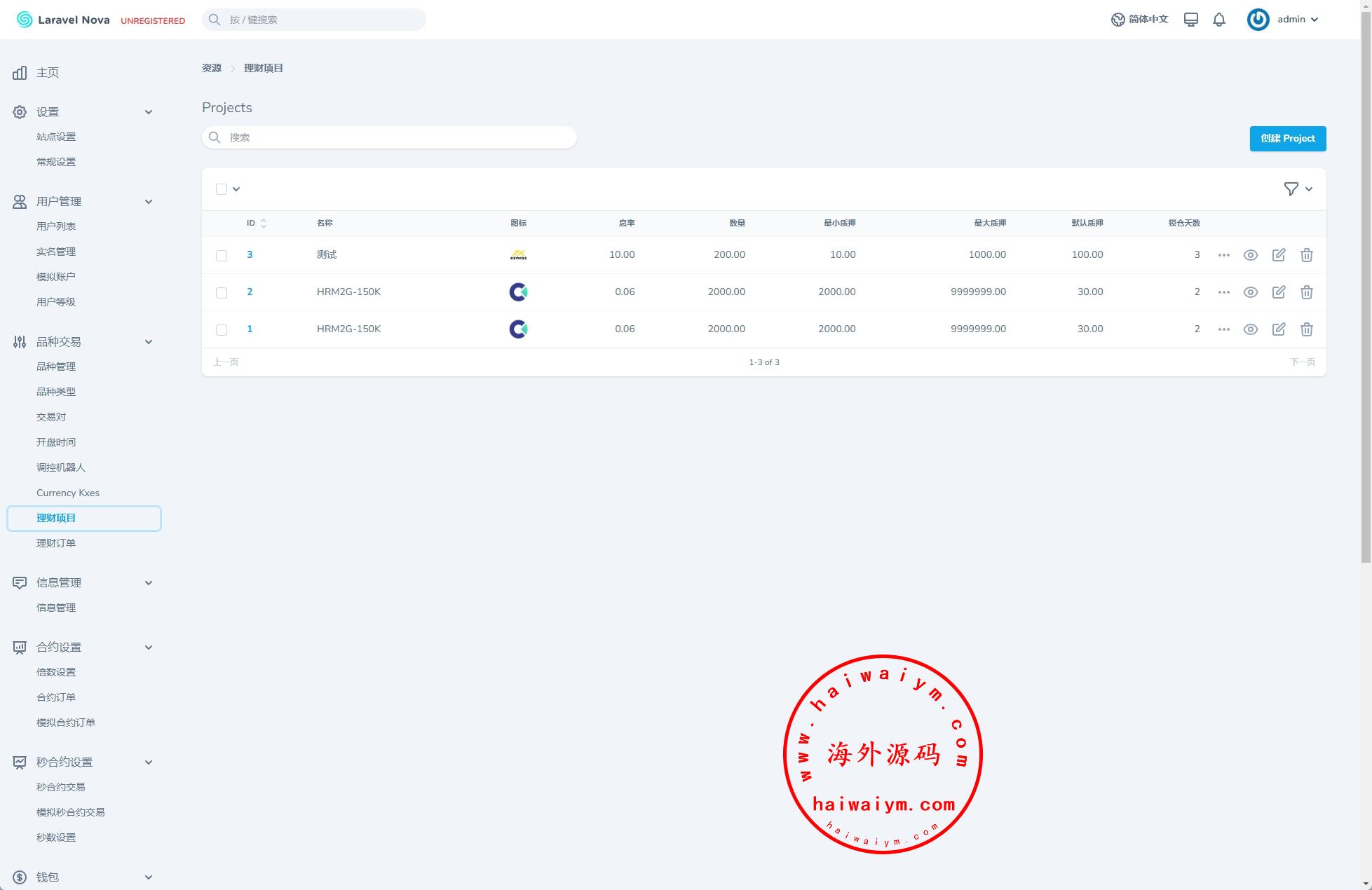Go to 用户列表 in the sidebar

(x=56, y=226)
